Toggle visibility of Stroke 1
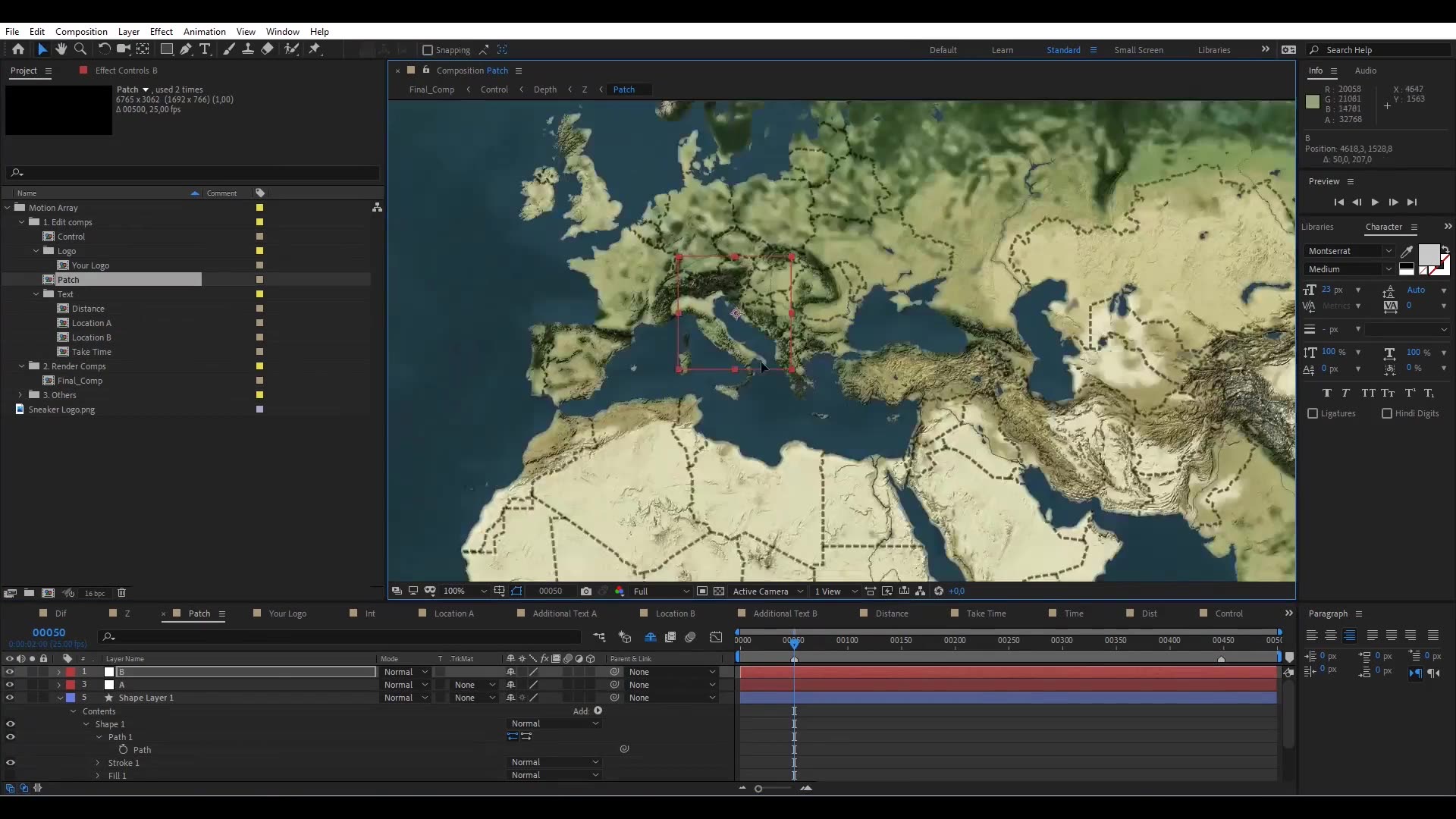 pyautogui.click(x=11, y=763)
